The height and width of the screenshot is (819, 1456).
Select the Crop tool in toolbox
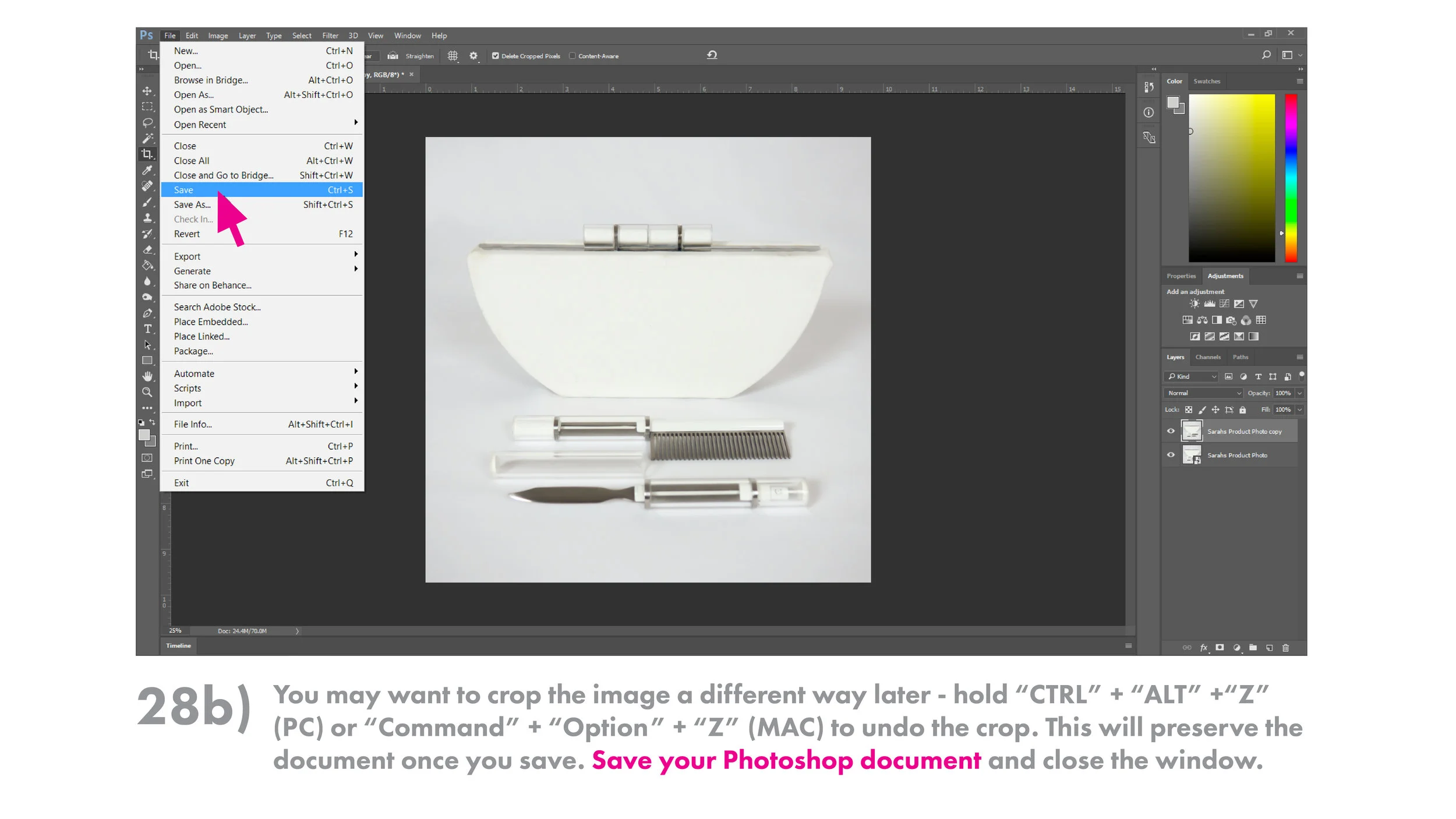[147, 154]
